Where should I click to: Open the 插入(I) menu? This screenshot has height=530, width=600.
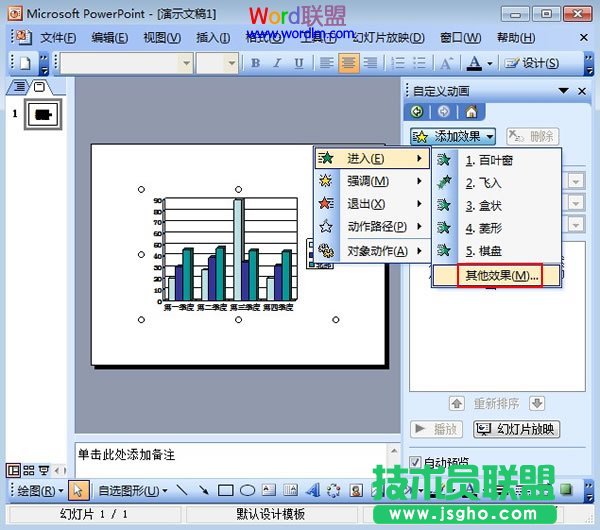point(213,38)
